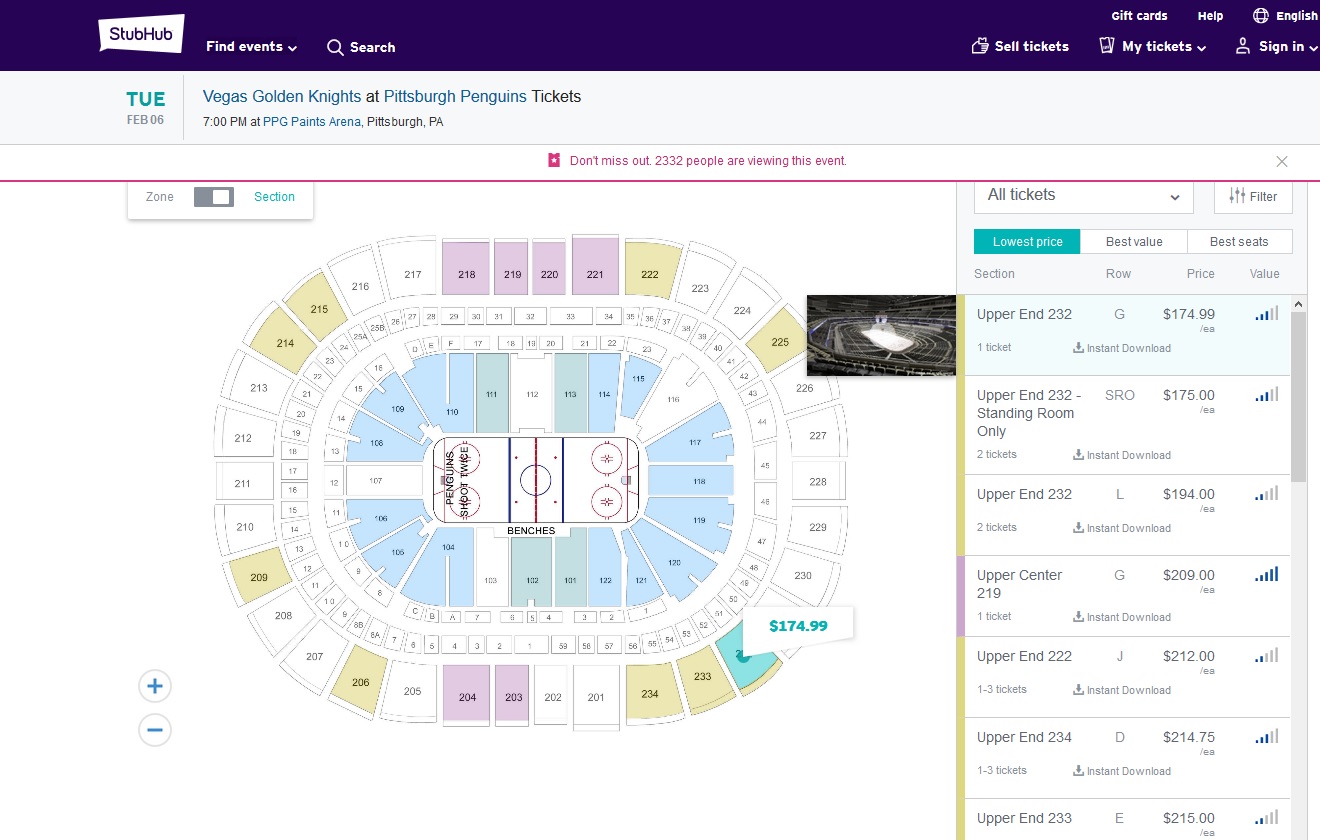This screenshot has width=1320, height=840.
Task: Select the Lowest price sort option
Action: coord(1026,242)
